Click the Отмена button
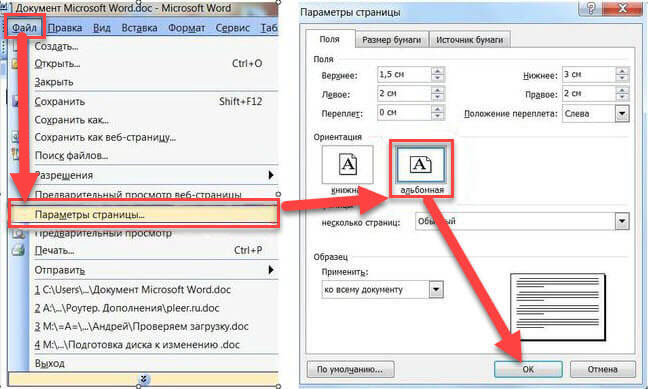This screenshot has width=648, height=389. [603, 369]
